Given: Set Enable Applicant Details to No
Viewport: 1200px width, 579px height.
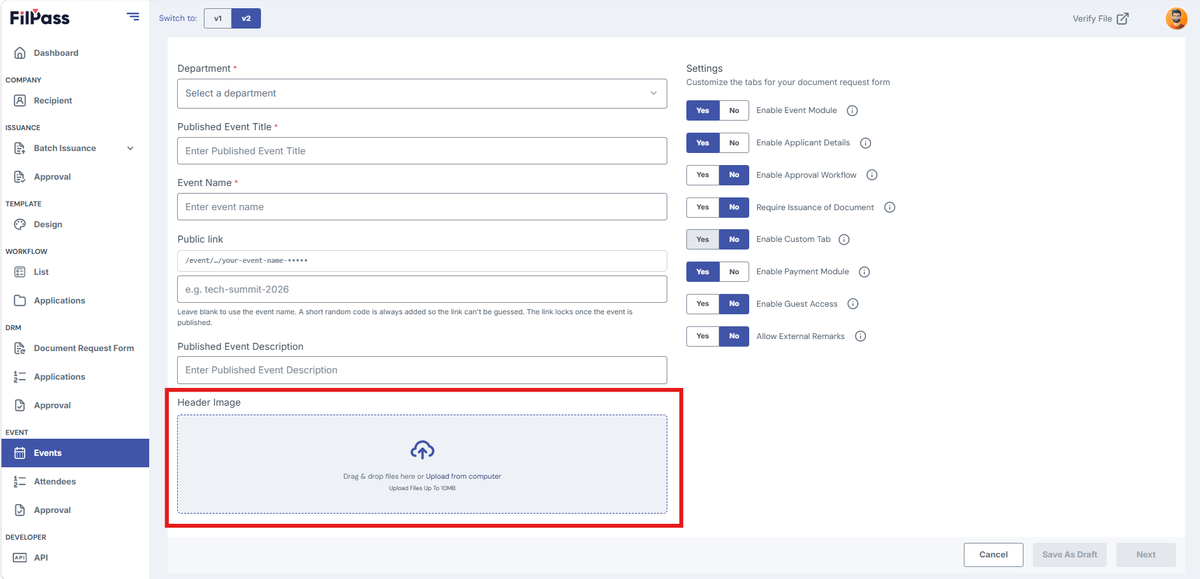Looking at the screenshot, I should coord(734,143).
